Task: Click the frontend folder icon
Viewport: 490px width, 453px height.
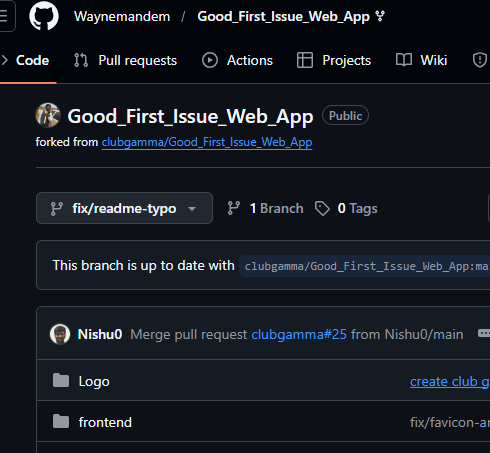Action: (61, 421)
